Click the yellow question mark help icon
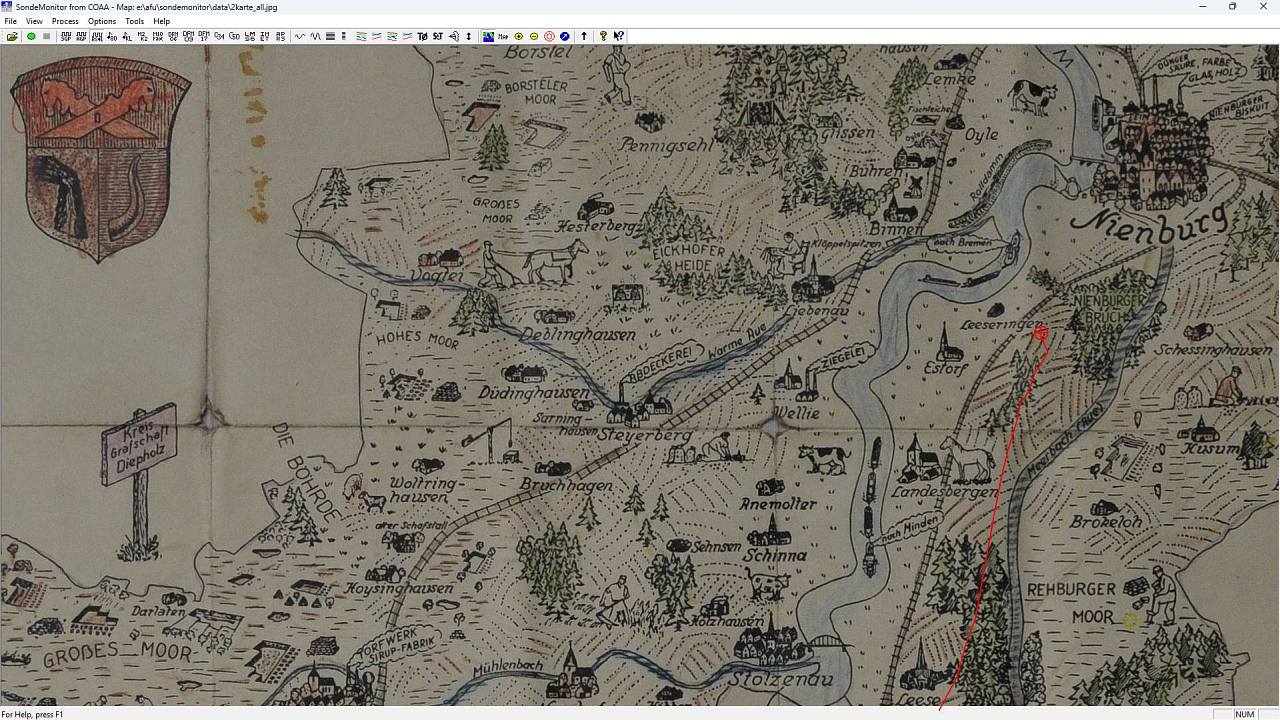 click(x=603, y=36)
